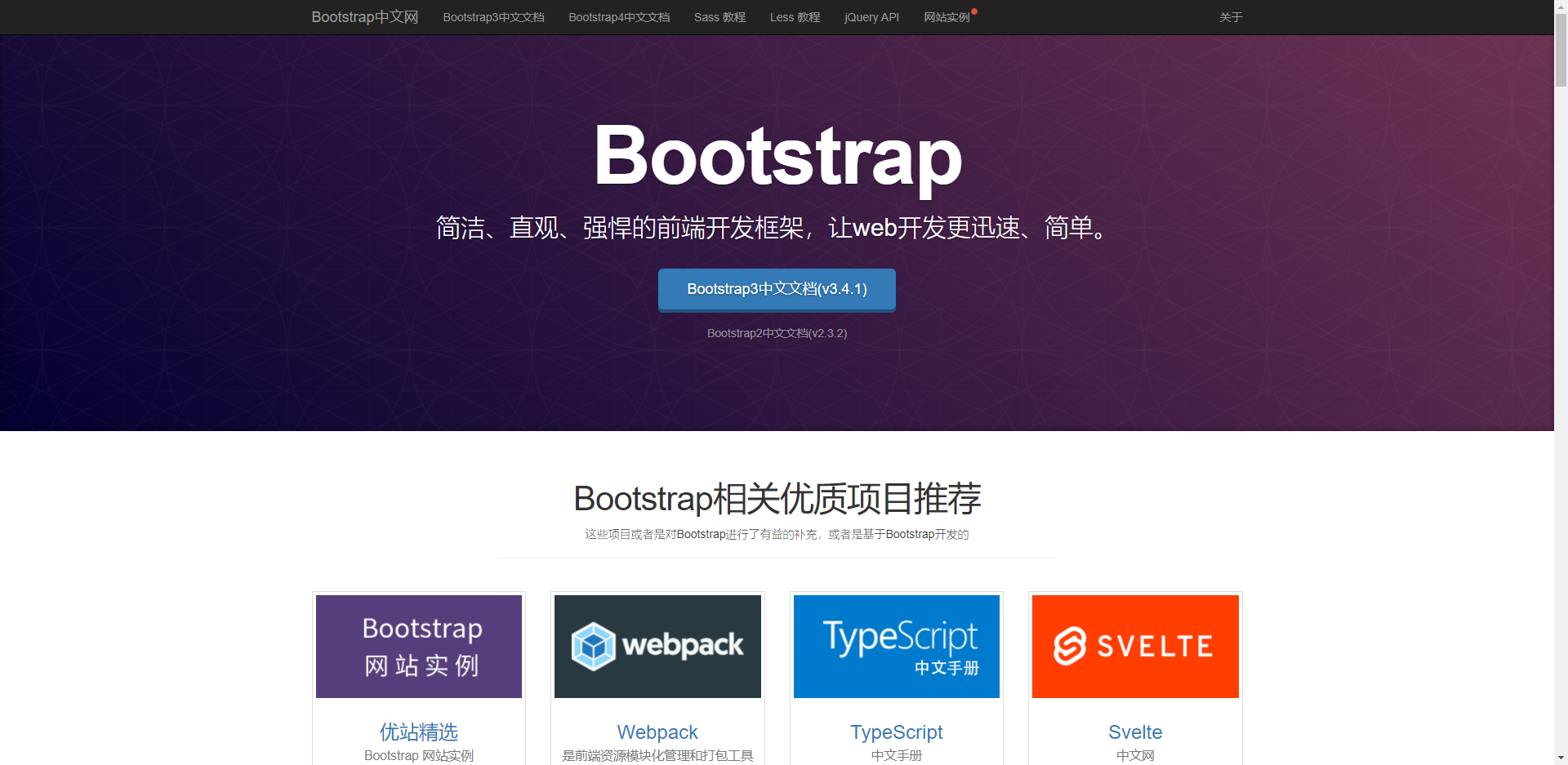Go to Sass 教程 nav item
1568x765 pixels.
pos(719,17)
